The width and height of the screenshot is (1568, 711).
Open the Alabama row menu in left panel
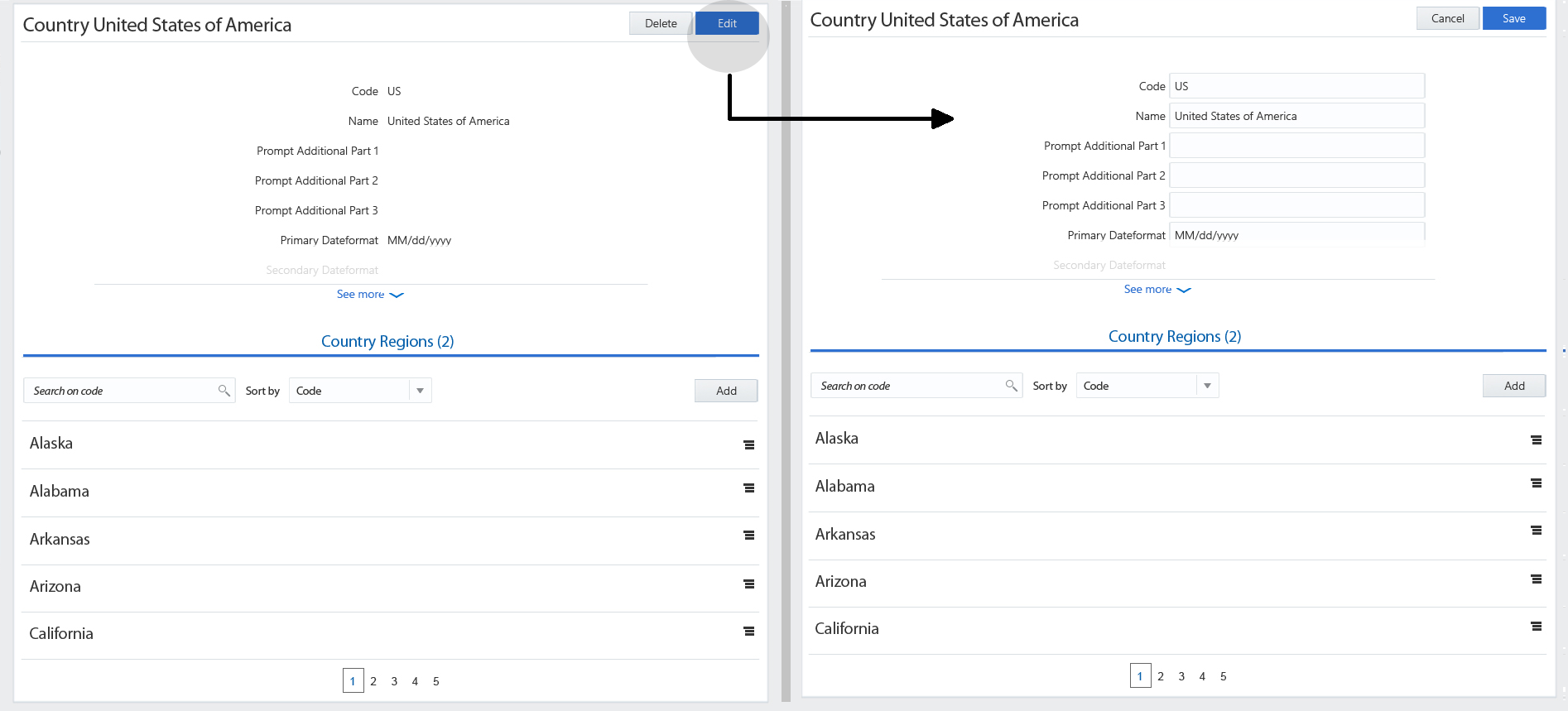tap(748, 488)
